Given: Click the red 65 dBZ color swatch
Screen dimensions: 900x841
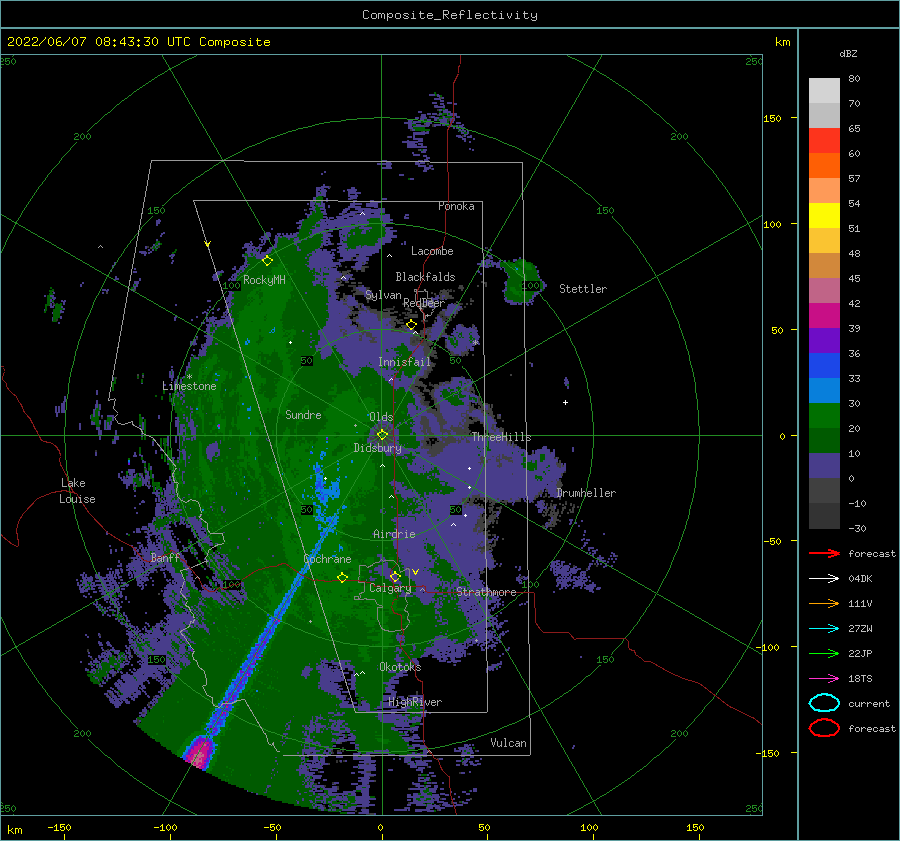Looking at the screenshot, I should coord(824,140).
